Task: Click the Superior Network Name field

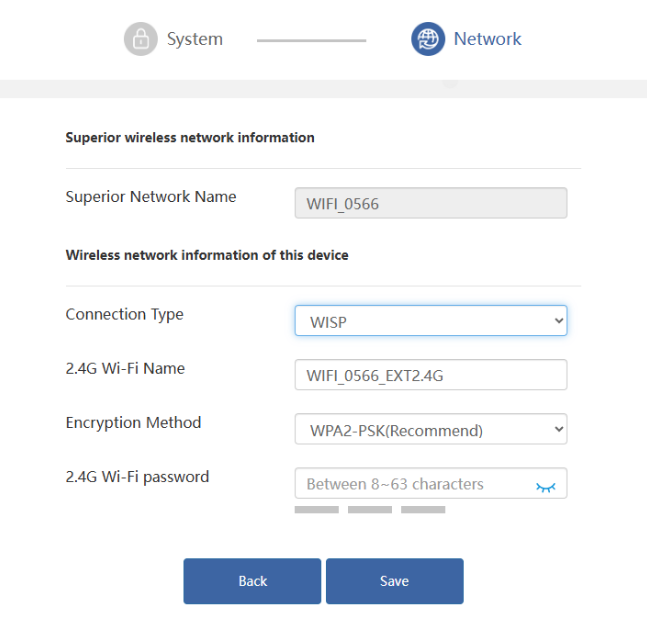Action: point(431,203)
